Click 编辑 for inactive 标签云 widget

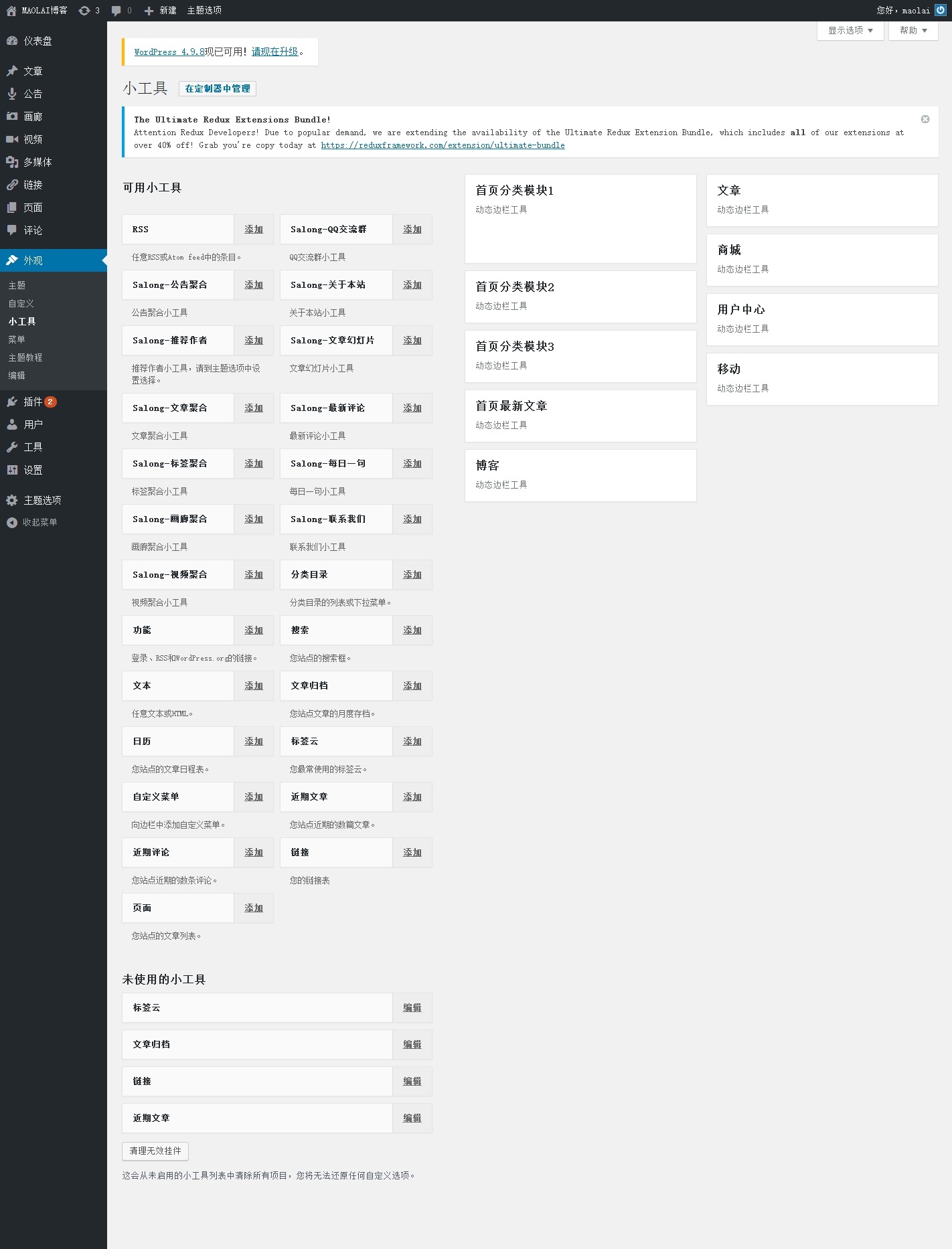click(x=412, y=1008)
